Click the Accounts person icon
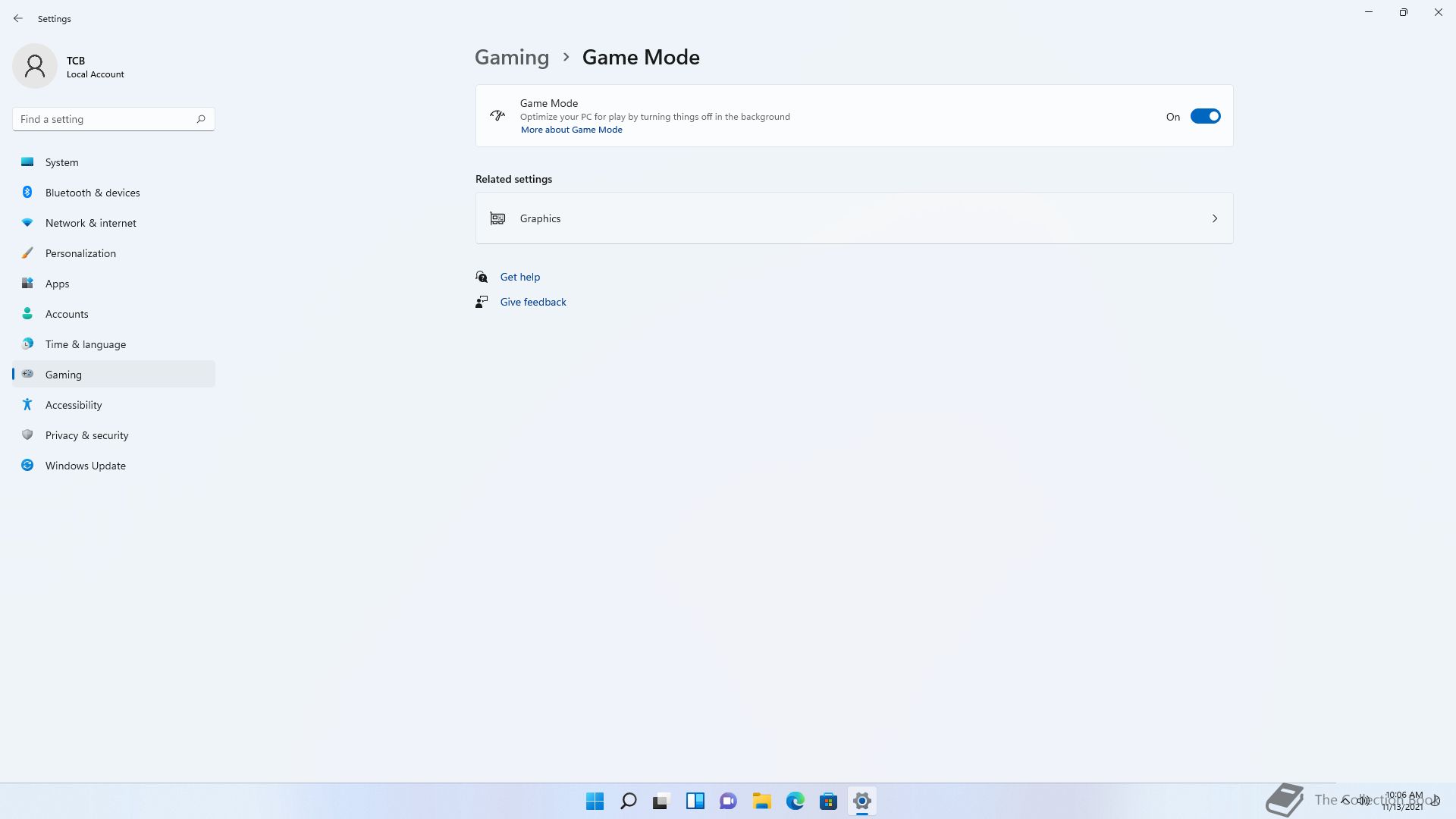The height and width of the screenshot is (819, 1456). (27, 313)
